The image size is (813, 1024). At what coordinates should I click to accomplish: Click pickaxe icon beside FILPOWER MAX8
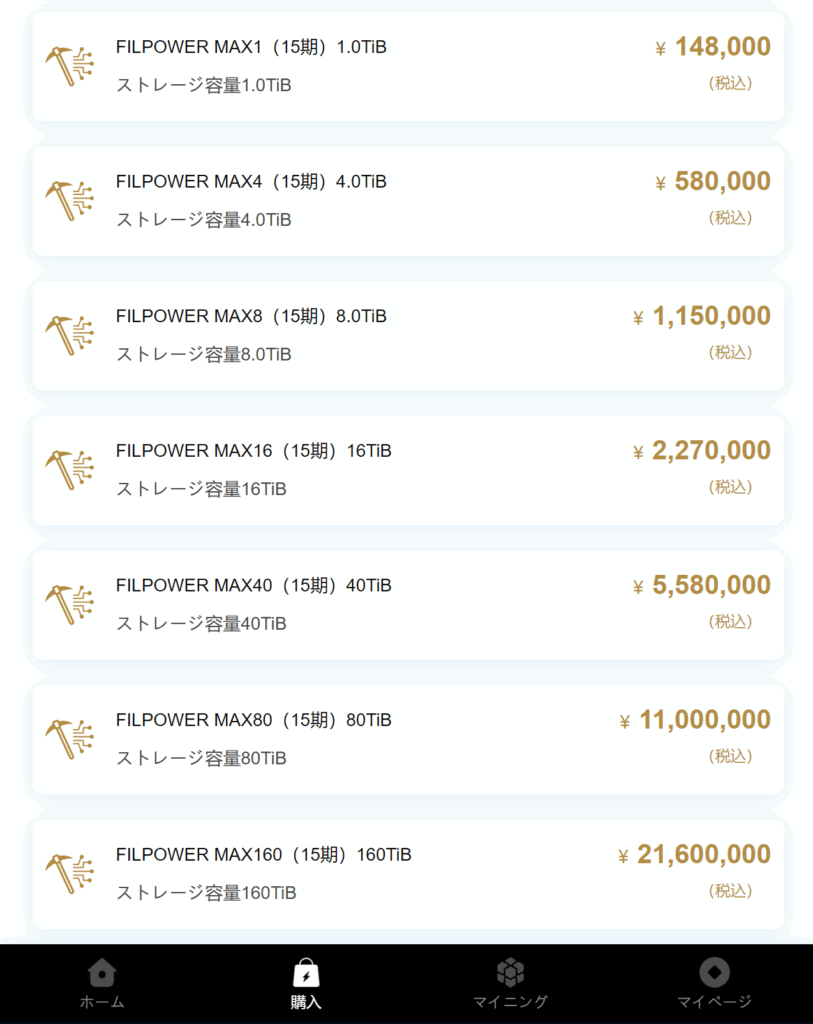(x=69, y=336)
